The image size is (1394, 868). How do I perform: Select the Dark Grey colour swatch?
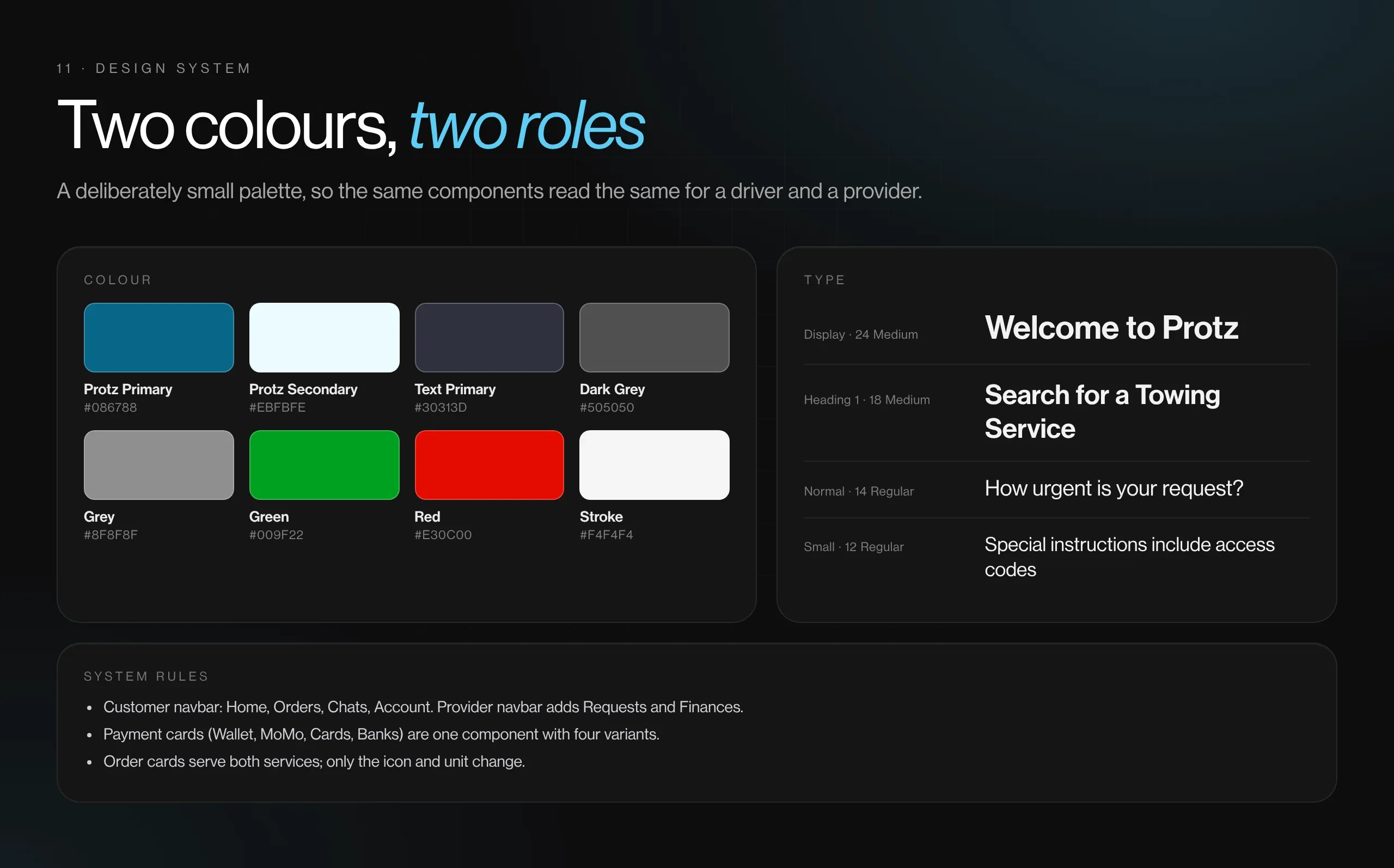click(x=654, y=338)
